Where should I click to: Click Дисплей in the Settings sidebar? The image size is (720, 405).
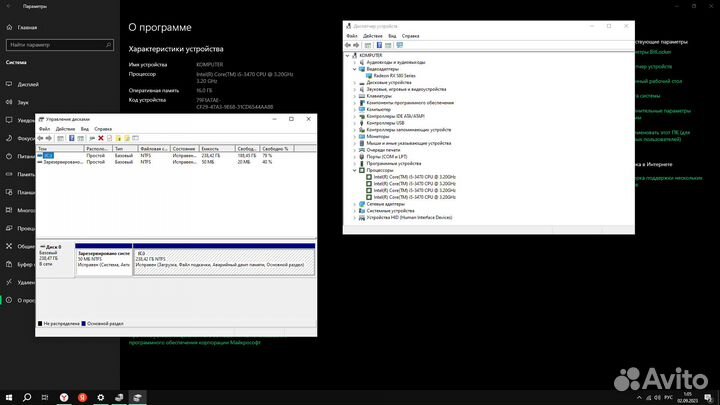coord(28,84)
